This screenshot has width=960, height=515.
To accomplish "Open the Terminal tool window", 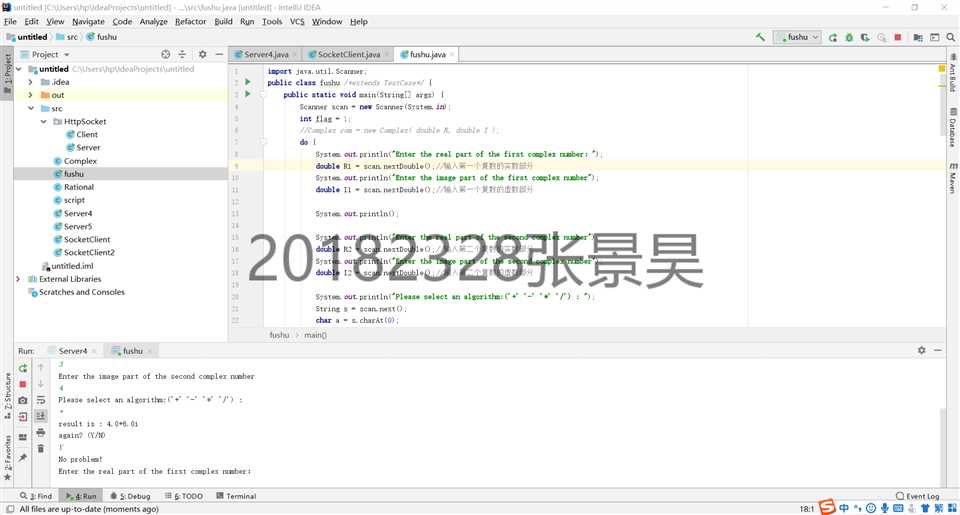I will click(x=236, y=496).
